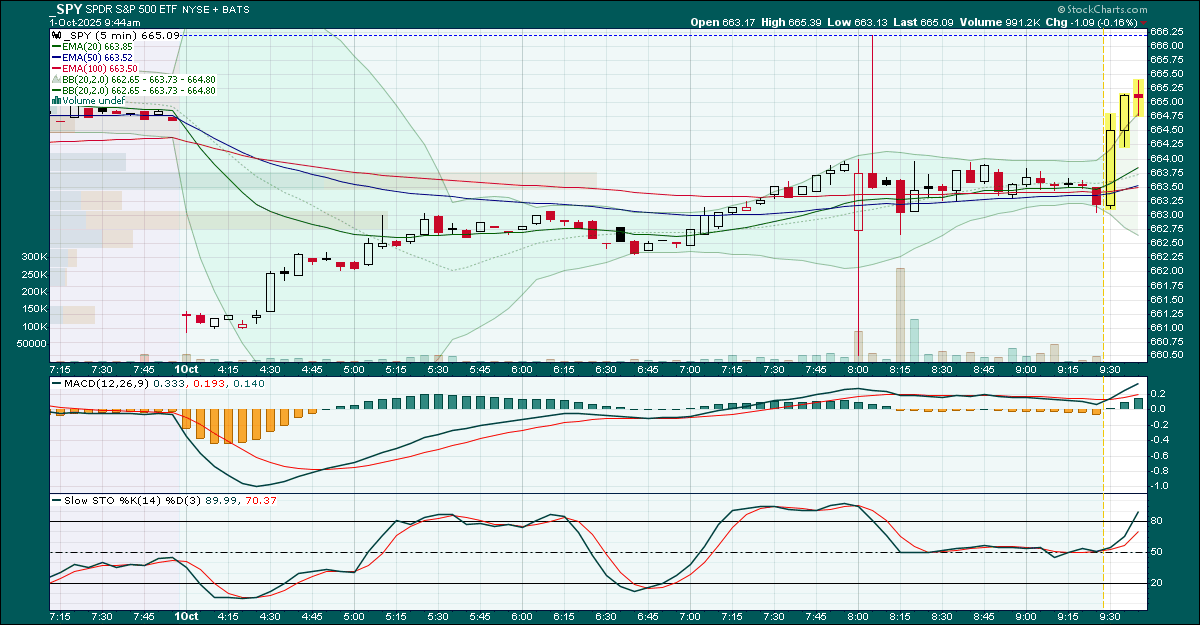
Task: Click the 150K volume axis label
Action: [x=34, y=309]
